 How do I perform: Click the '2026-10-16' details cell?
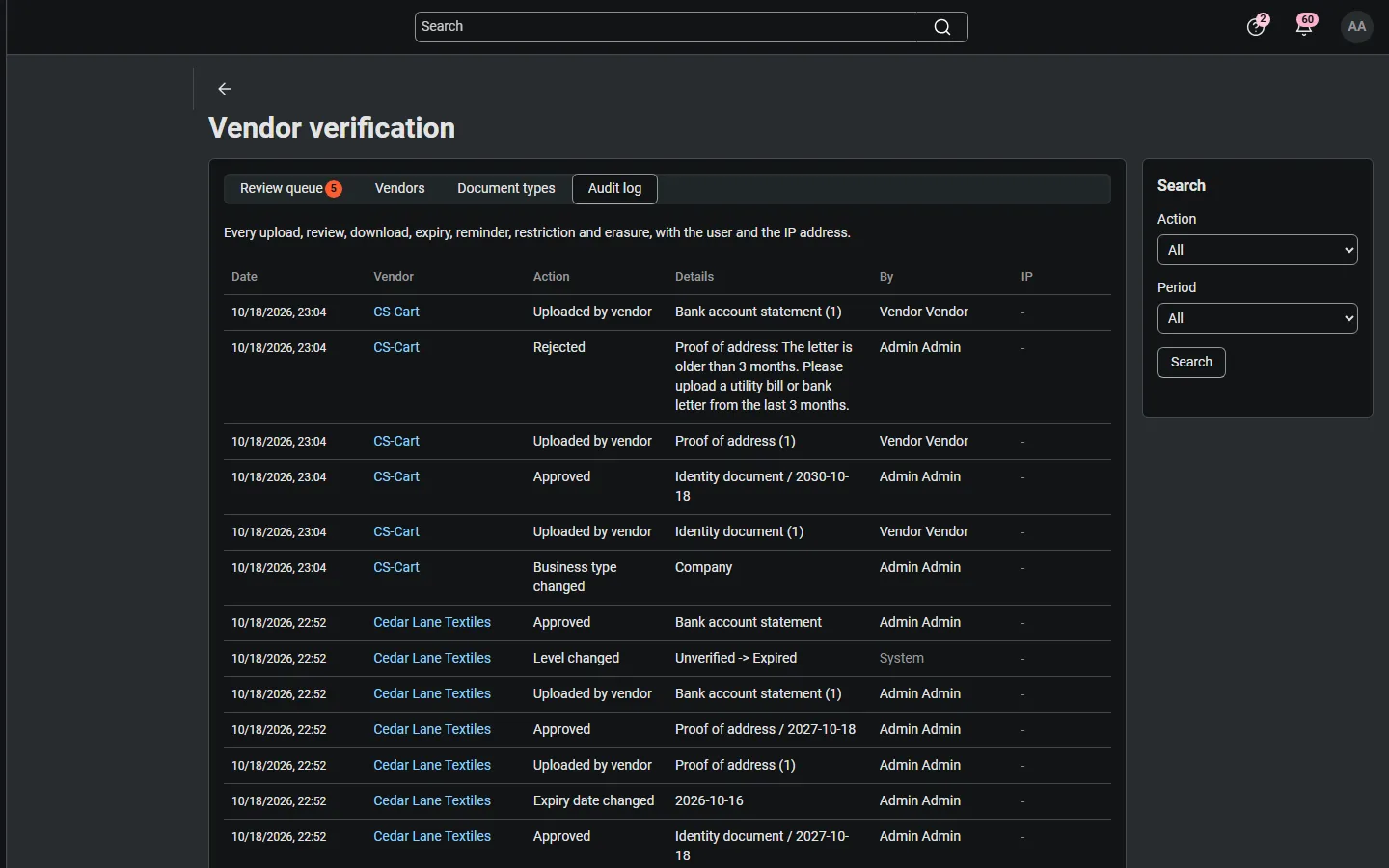[x=709, y=800]
